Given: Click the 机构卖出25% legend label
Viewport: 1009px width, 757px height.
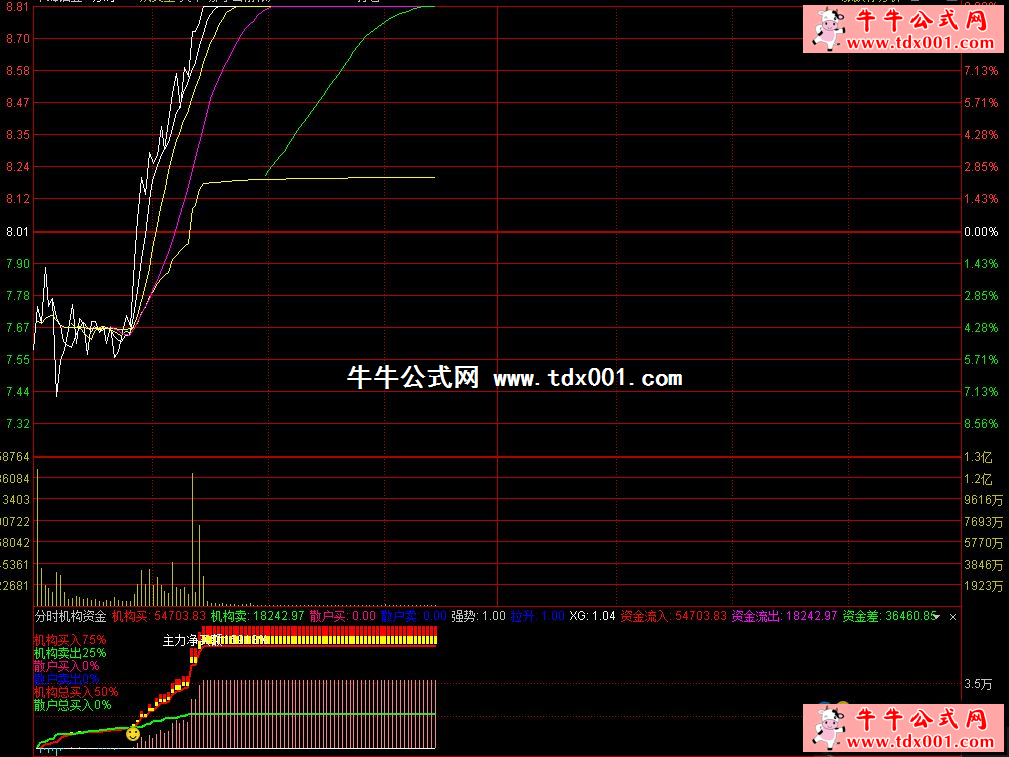Looking at the screenshot, I should point(70,653).
